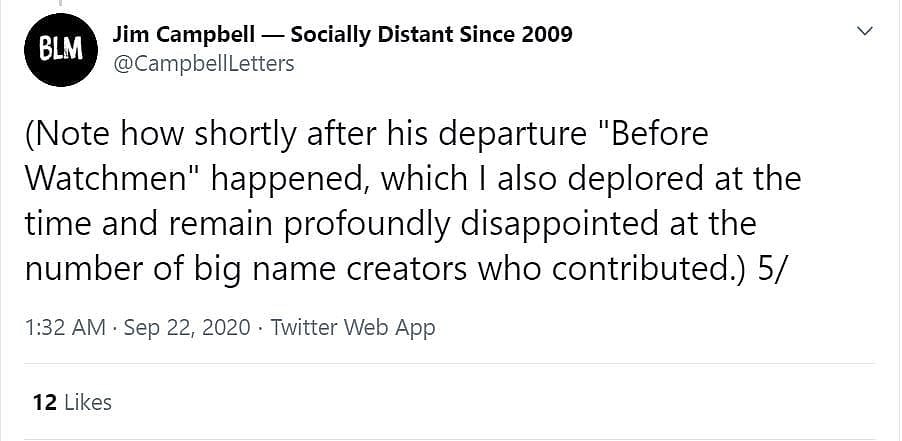
Task: Click the number 12 in likes count
Action: (44, 402)
